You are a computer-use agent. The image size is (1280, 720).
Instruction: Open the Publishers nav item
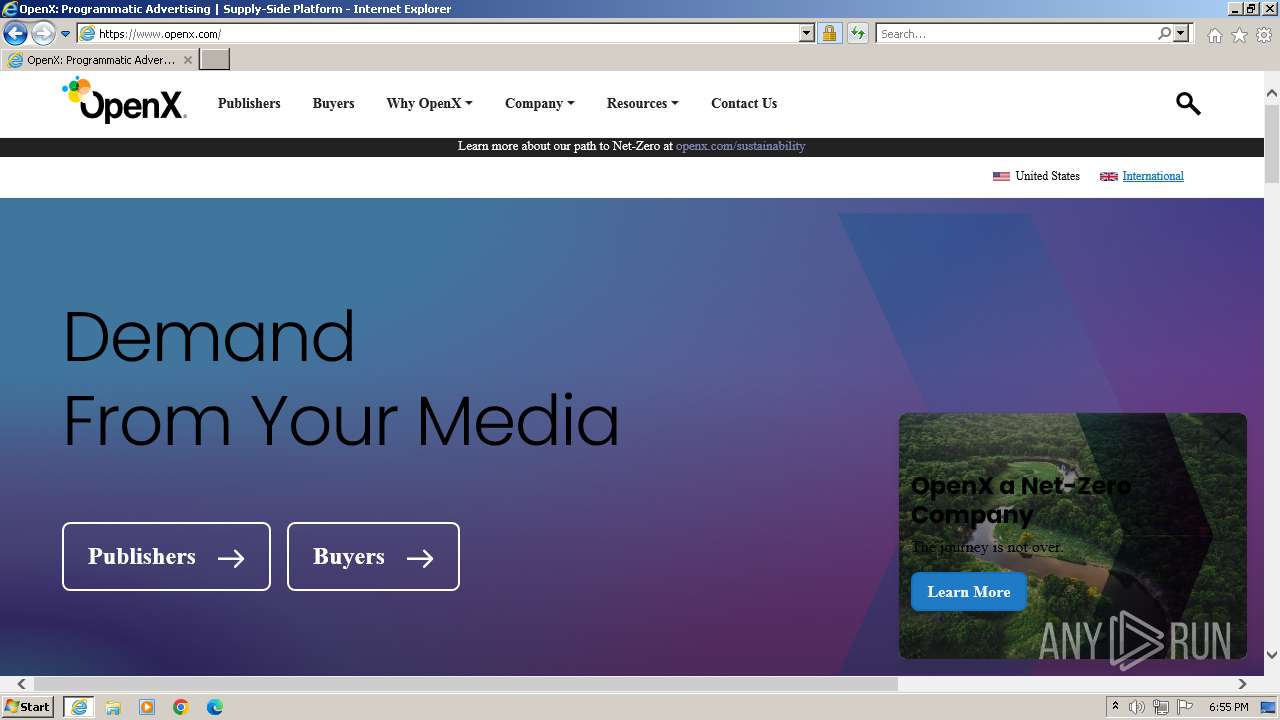click(249, 103)
